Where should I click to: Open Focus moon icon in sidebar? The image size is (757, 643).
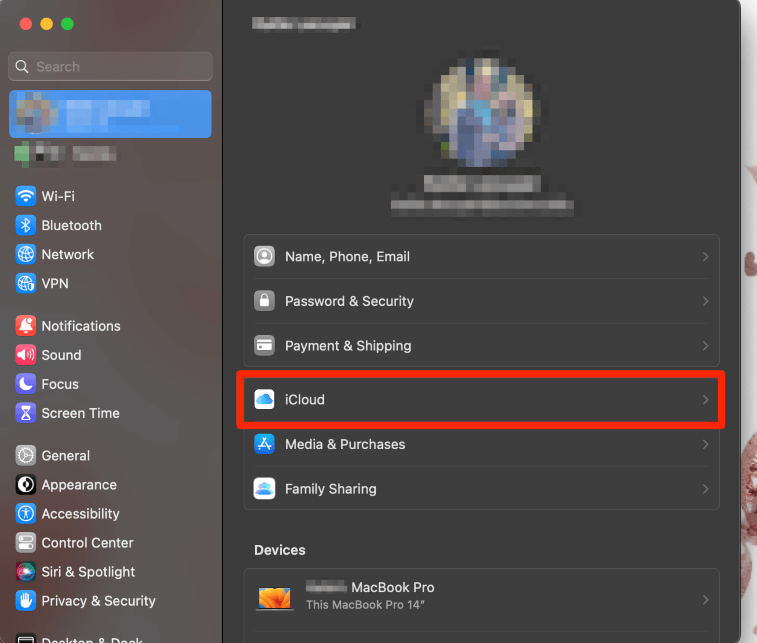coord(25,384)
